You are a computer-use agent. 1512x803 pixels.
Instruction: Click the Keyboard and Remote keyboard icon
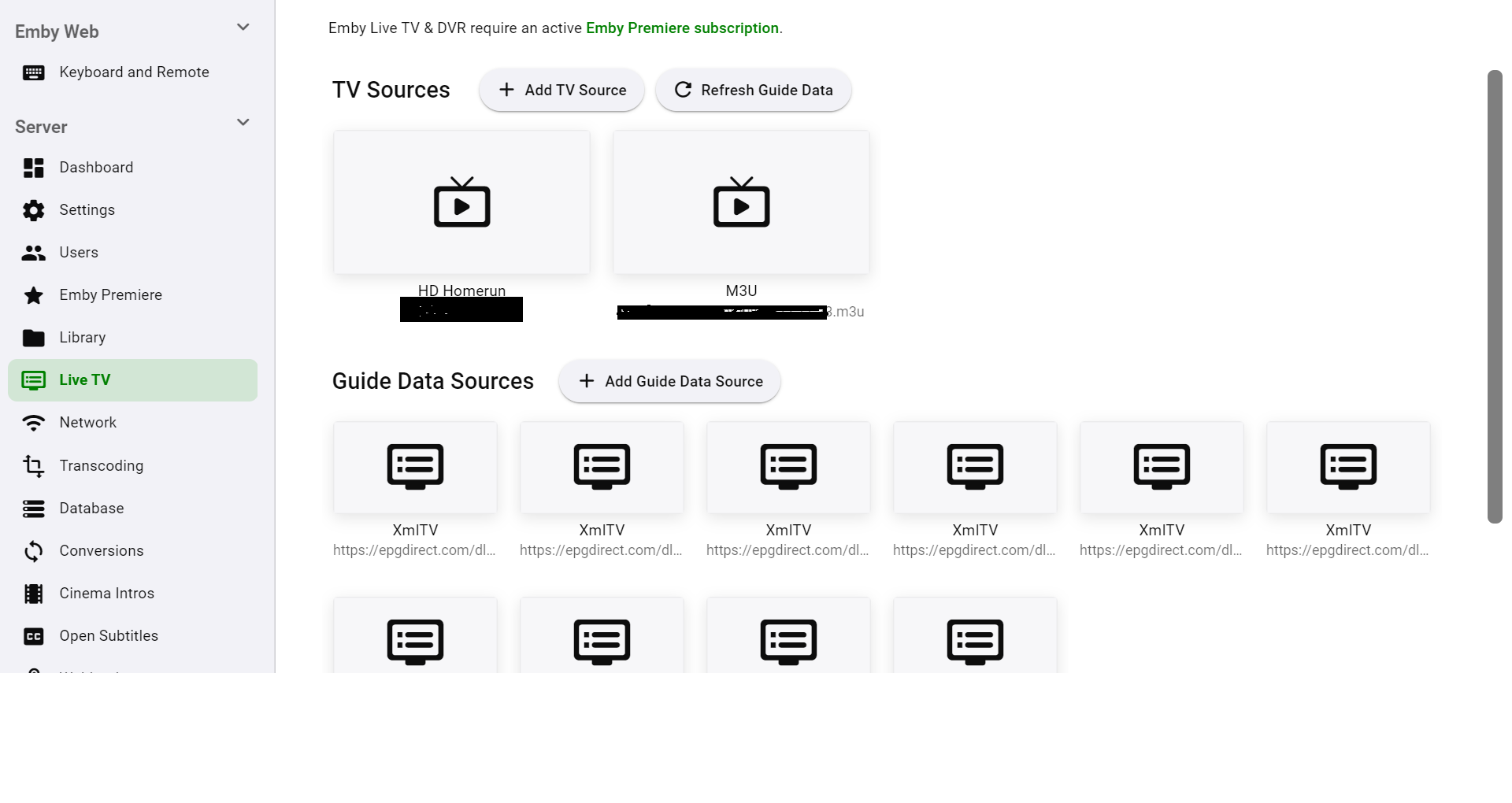tap(33, 72)
